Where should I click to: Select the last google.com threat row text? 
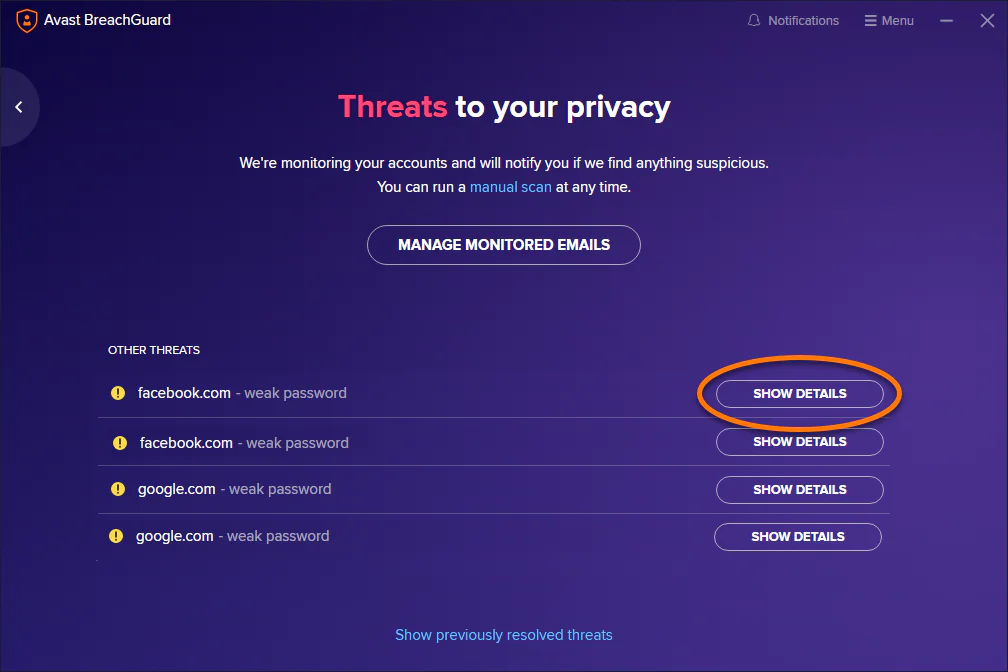(x=233, y=536)
